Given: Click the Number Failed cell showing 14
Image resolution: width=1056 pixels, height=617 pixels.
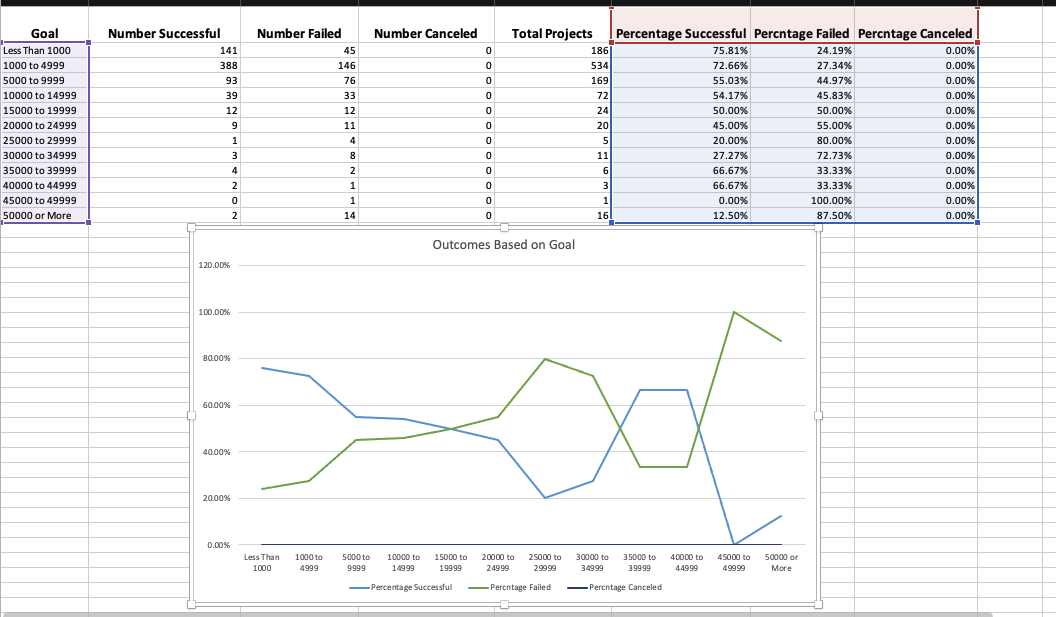Looking at the screenshot, I should 299,216.
